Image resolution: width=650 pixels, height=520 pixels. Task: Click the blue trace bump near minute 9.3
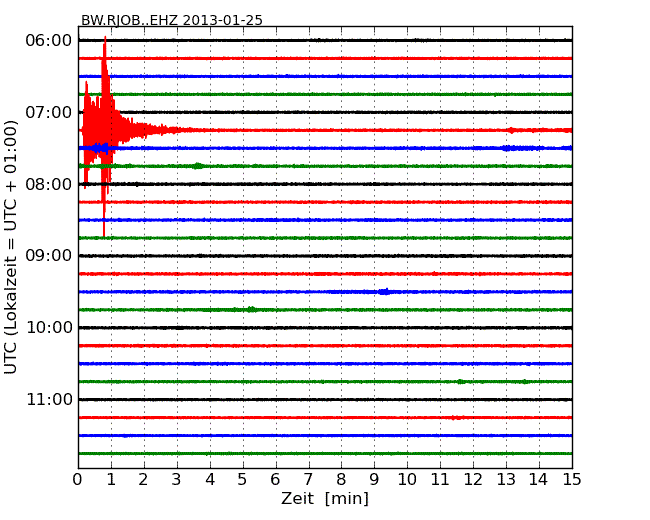point(385,292)
